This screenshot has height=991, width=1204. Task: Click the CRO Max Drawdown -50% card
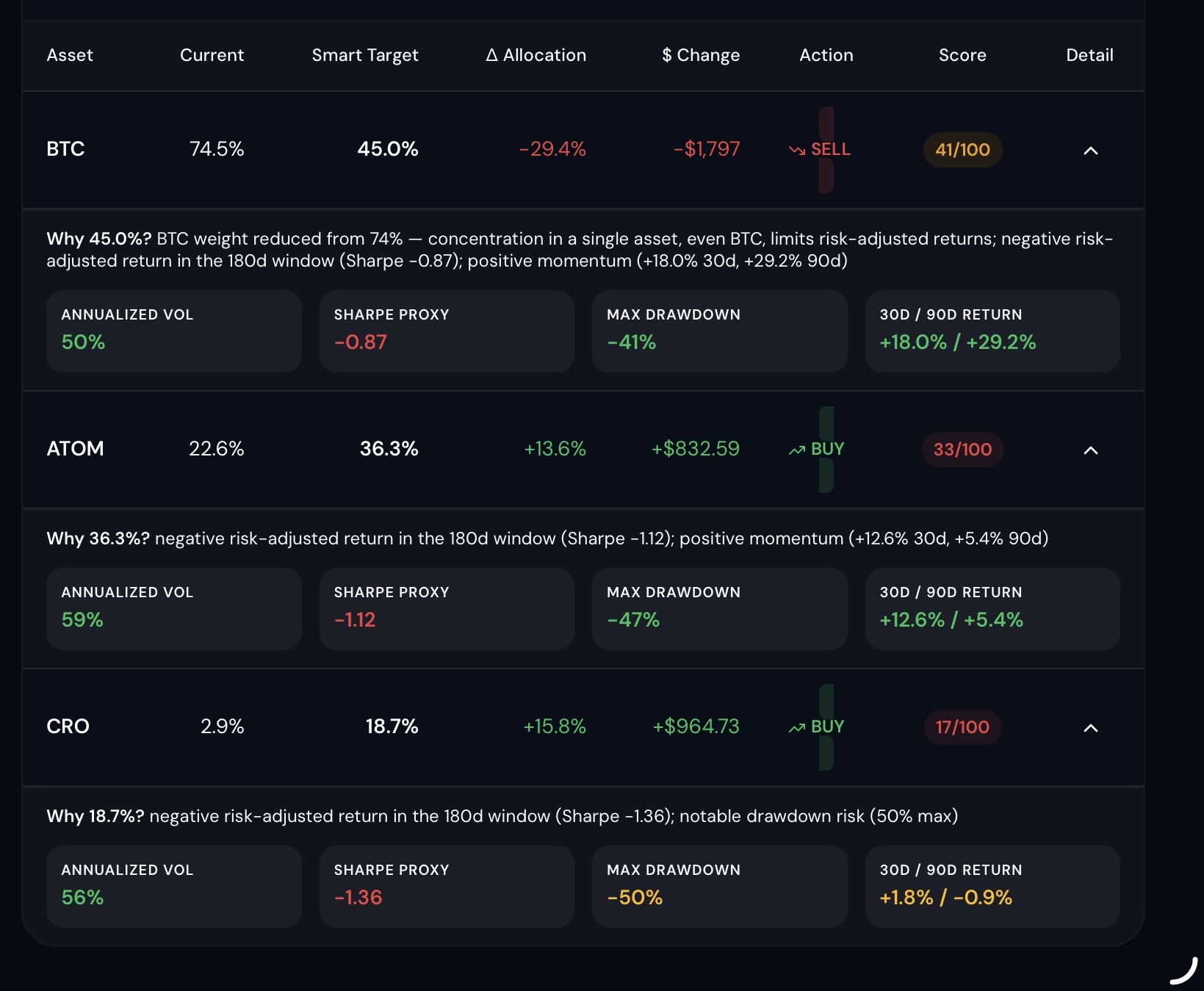(x=720, y=887)
